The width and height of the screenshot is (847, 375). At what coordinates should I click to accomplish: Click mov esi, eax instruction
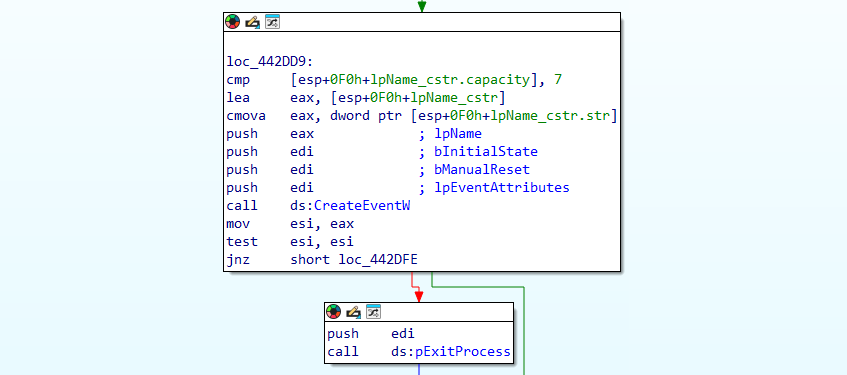pos(290,224)
